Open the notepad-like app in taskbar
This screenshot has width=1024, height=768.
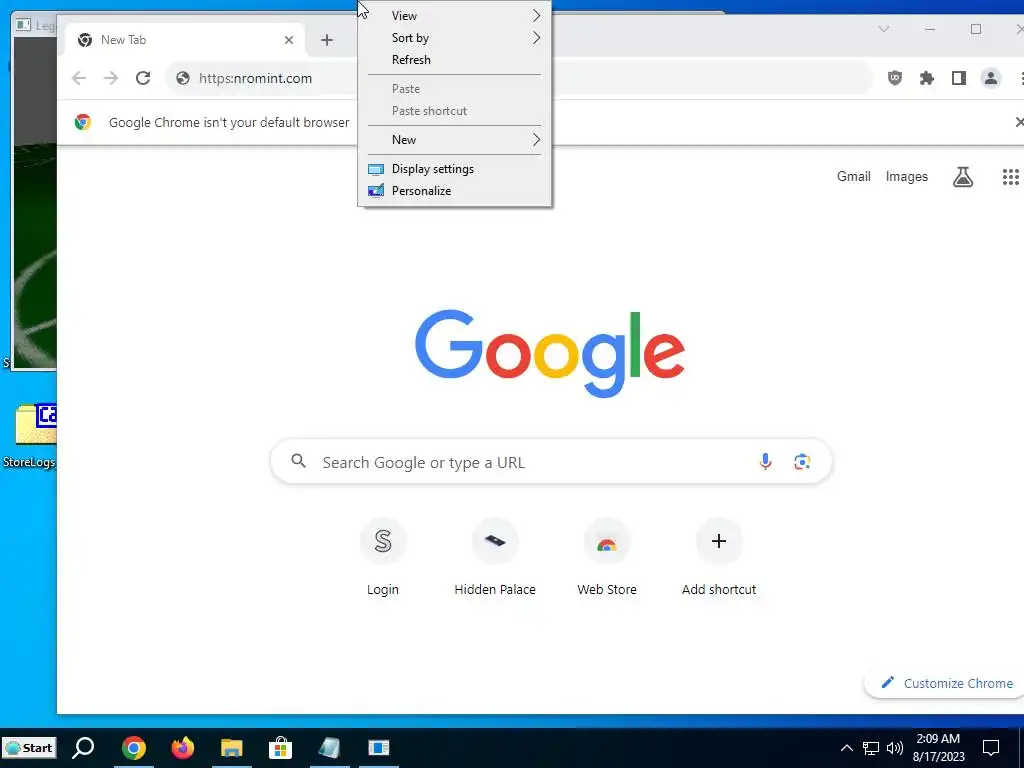330,748
